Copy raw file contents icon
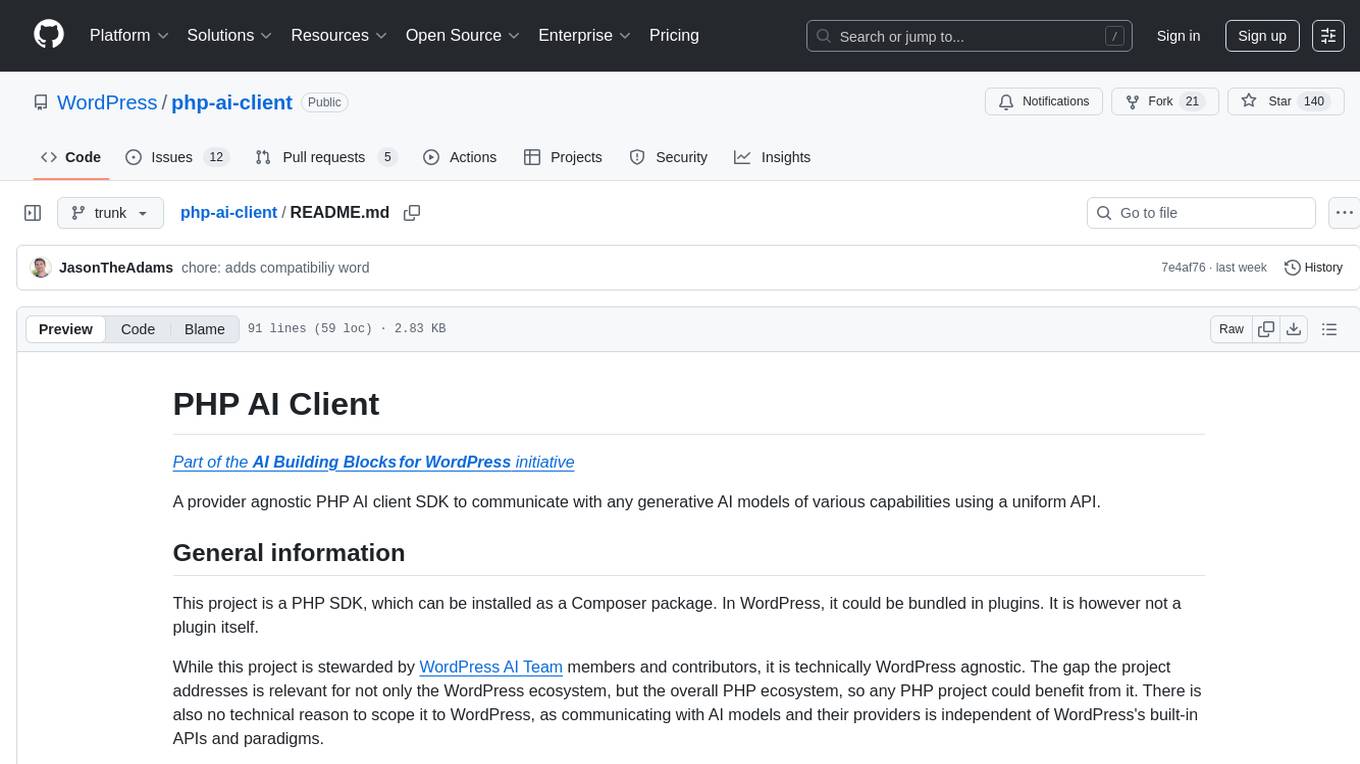 (x=1266, y=329)
